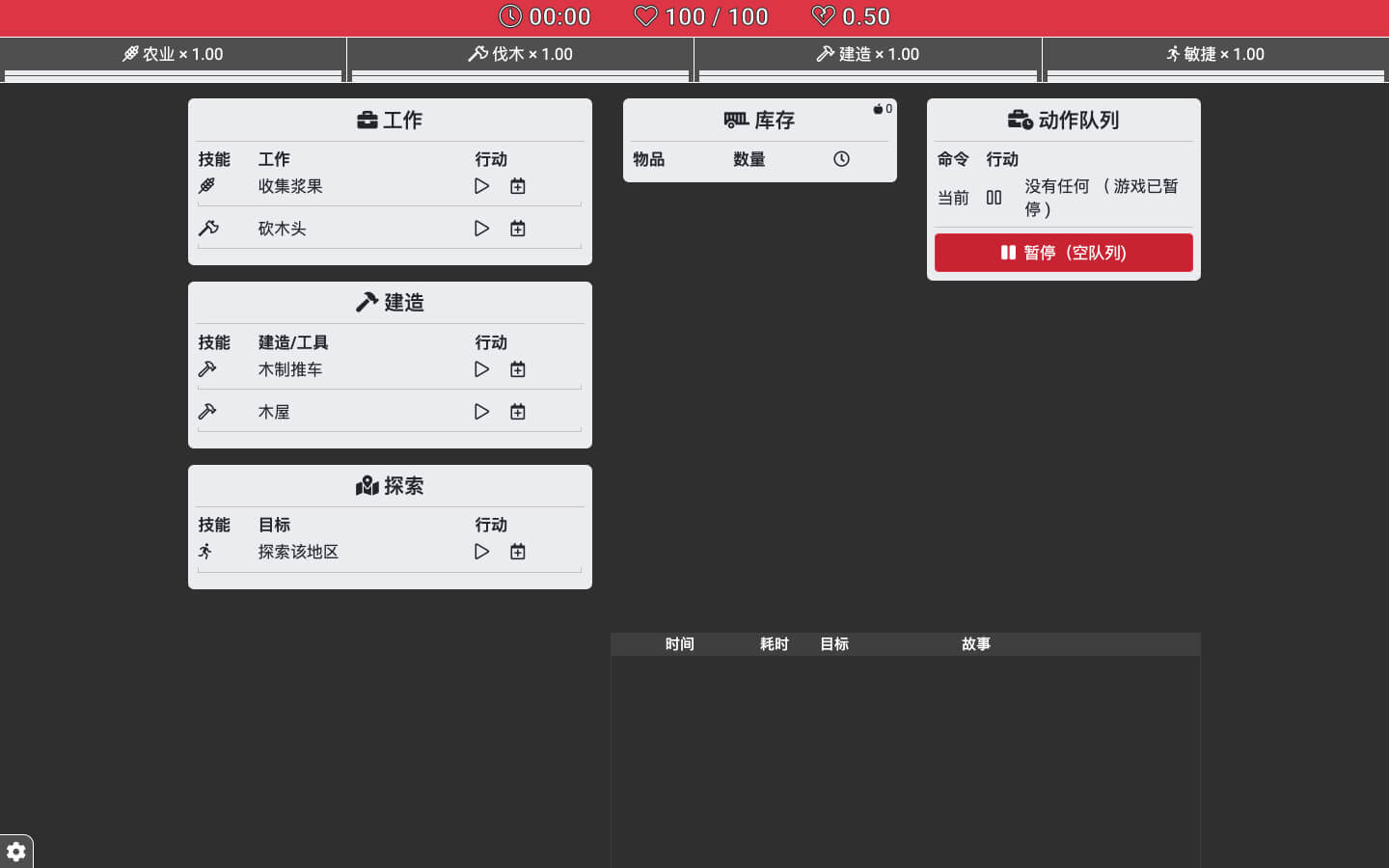Open the 建造 × 1.00 skill tab
The height and width of the screenshot is (868, 1389).
pyautogui.click(x=867, y=54)
